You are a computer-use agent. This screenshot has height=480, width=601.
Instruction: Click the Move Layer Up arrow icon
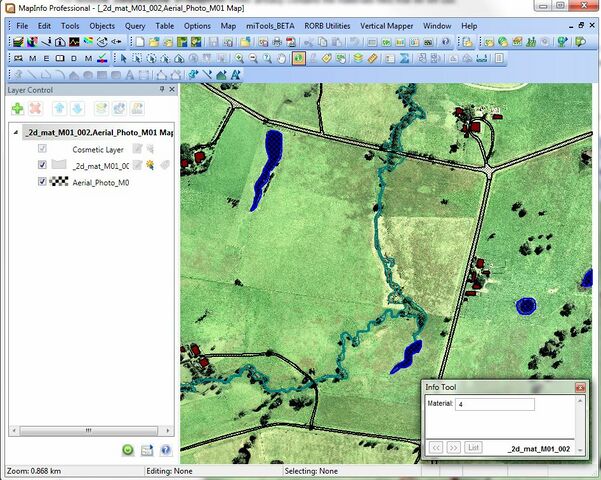[x=59, y=107]
